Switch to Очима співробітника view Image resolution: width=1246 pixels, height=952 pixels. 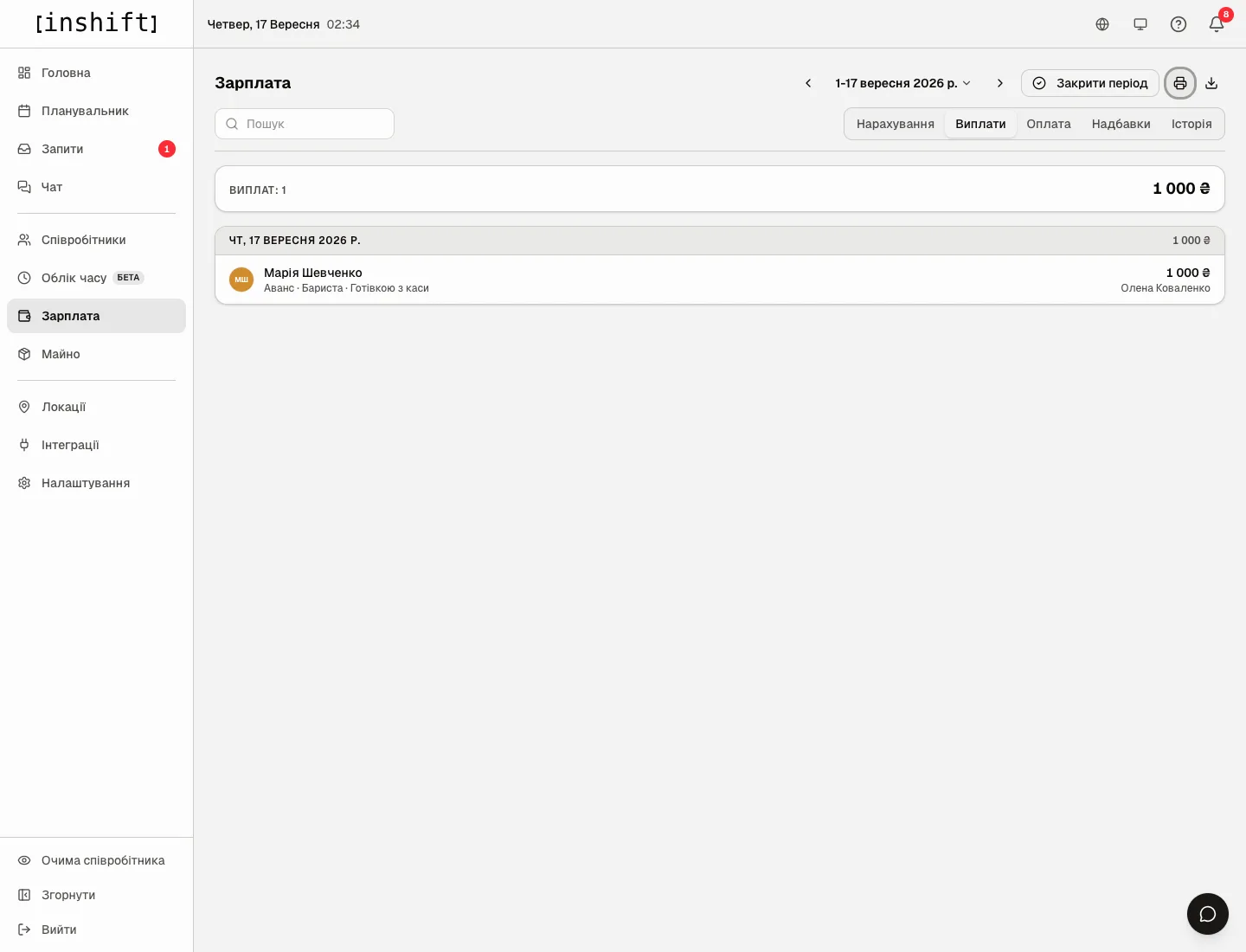tap(96, 860)
